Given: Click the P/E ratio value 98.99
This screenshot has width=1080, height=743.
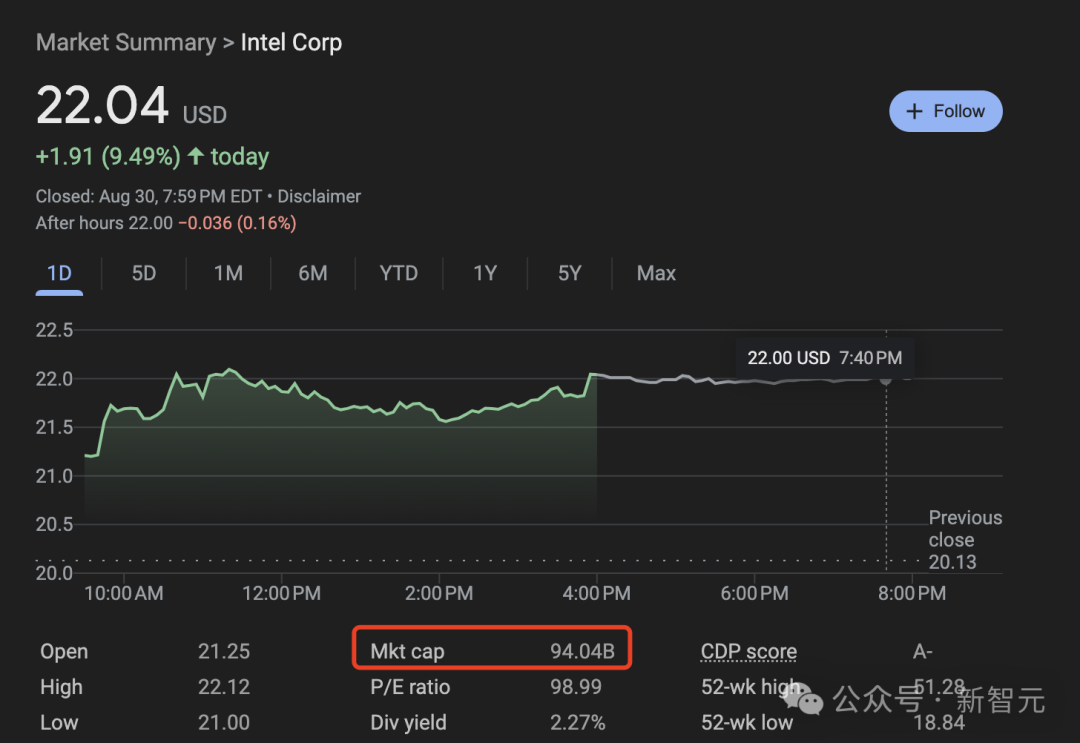Looking at the screenshot, I should point(576,687).
